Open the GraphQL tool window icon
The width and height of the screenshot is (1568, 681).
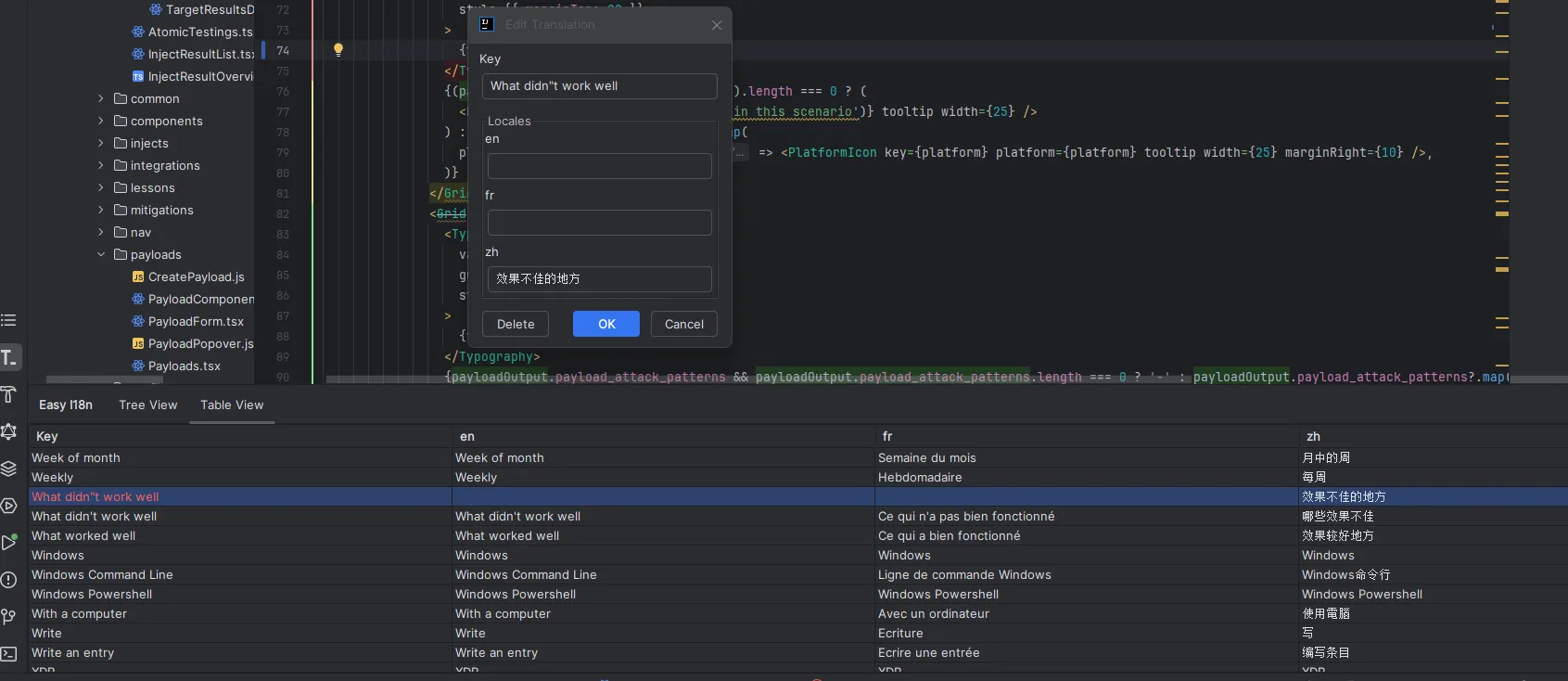pos(9,431)
